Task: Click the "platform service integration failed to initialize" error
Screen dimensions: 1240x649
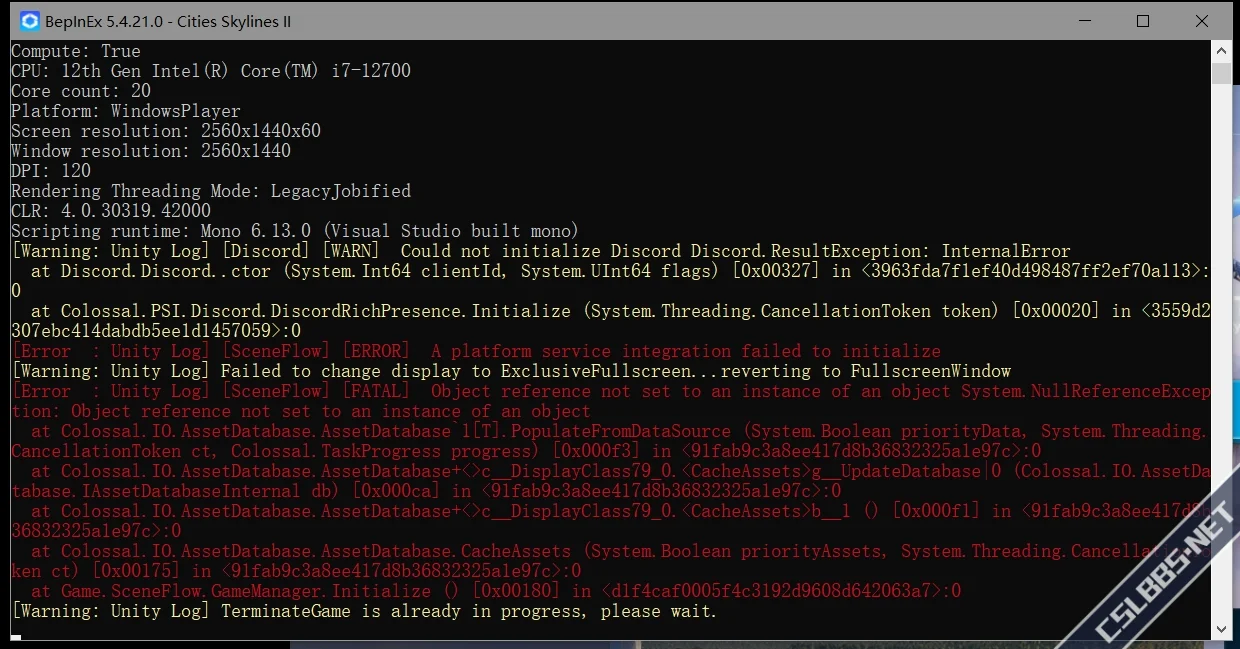Action: point(476,351)
